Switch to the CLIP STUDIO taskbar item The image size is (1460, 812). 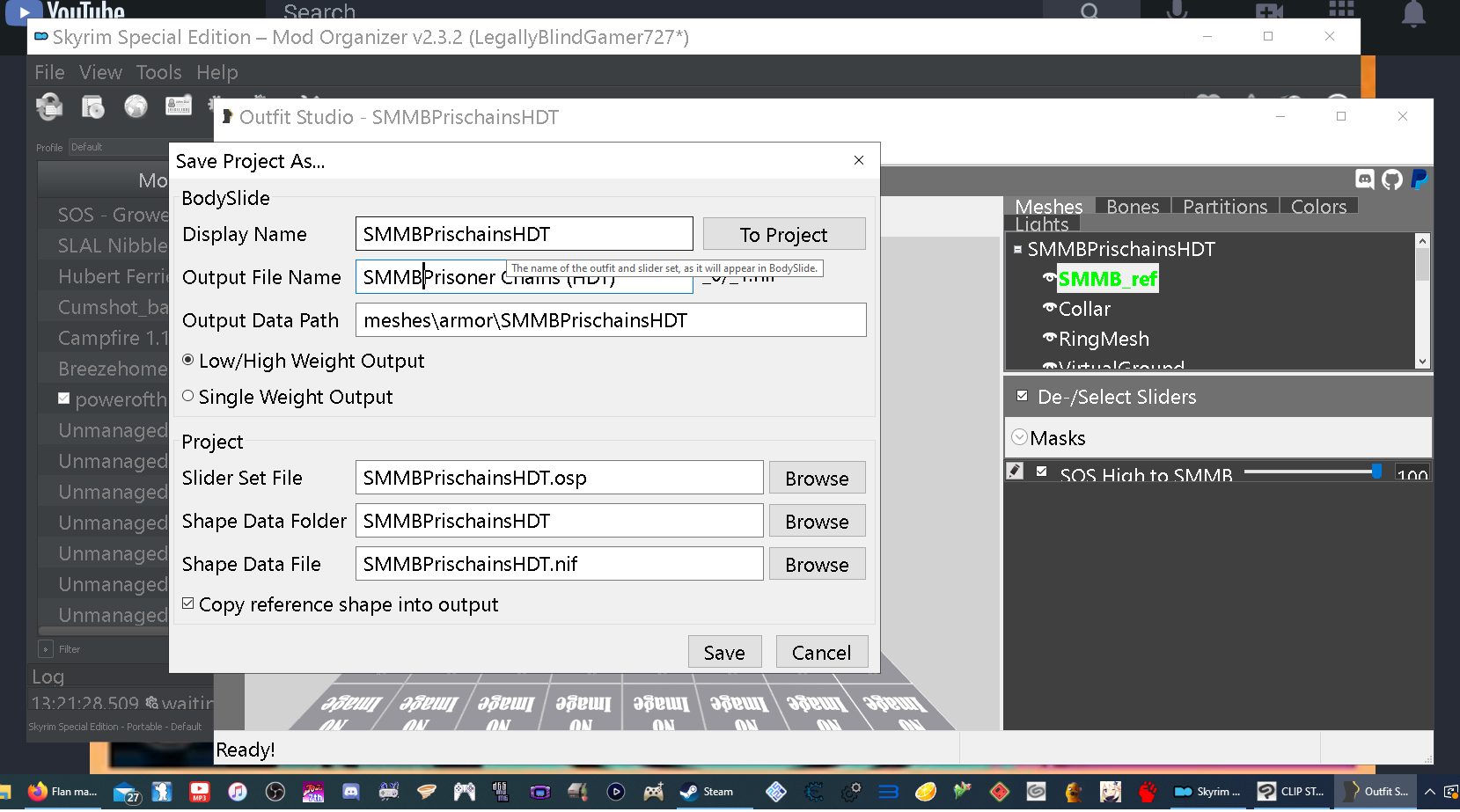pos(1292,792)
